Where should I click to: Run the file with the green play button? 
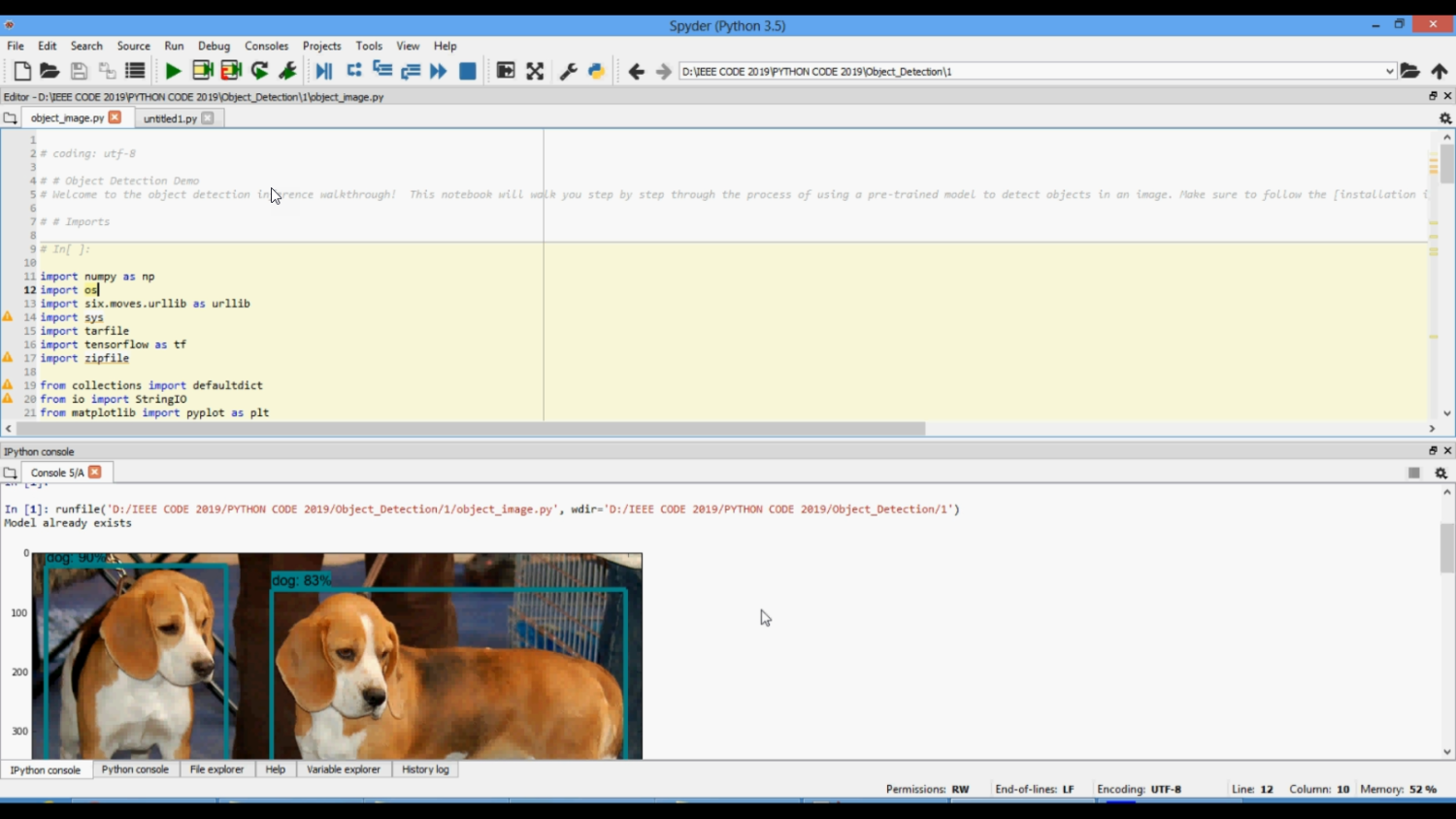(173, 71)
